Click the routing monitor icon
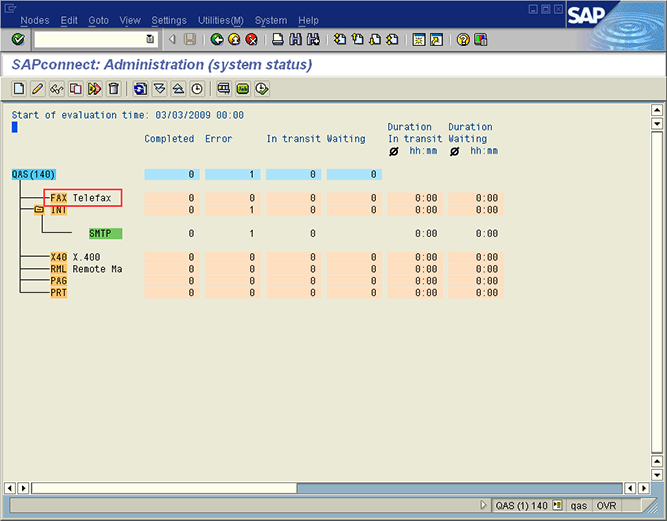 (x=224, y=89)
